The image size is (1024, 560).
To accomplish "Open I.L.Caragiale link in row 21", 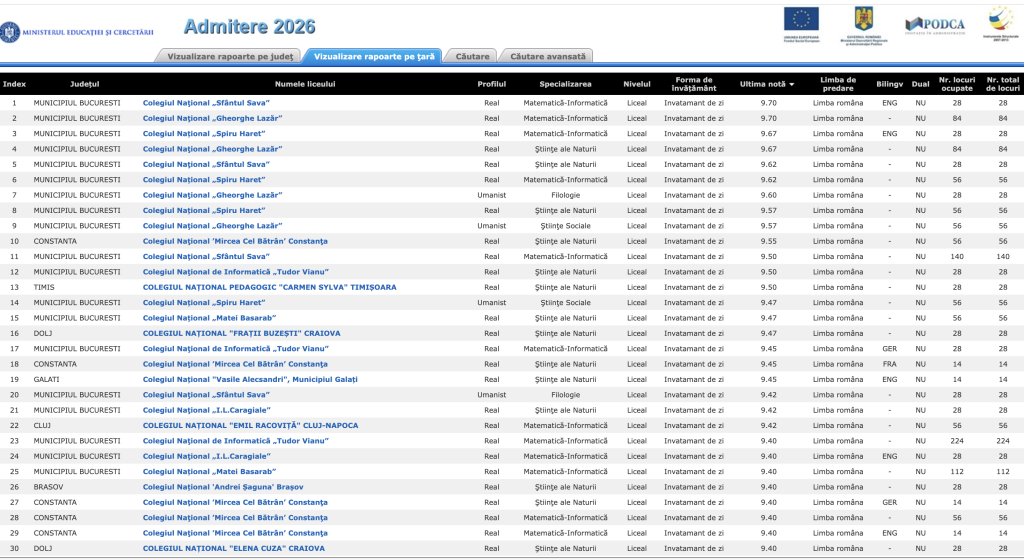I will [206, 410].
